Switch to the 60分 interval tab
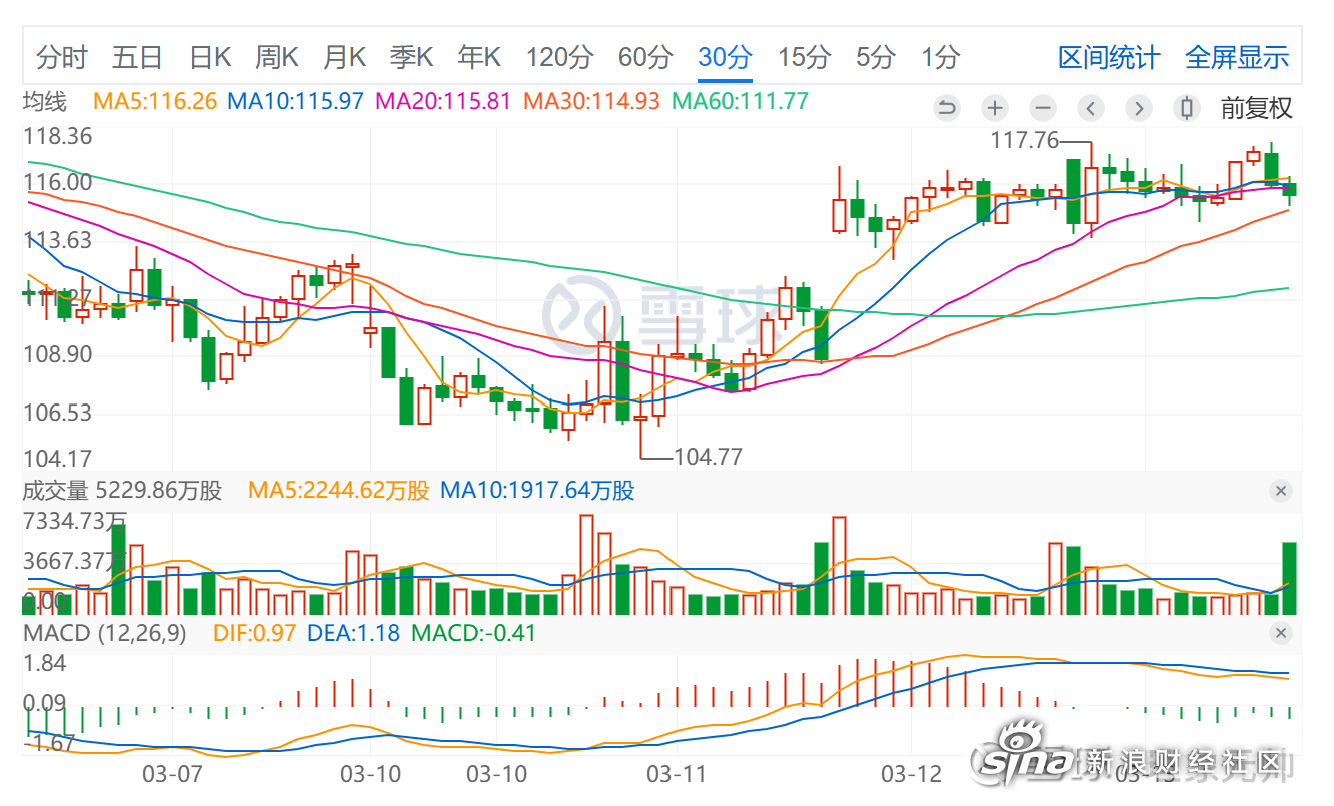Screen dimensions: 1334x806 point(645,57)
